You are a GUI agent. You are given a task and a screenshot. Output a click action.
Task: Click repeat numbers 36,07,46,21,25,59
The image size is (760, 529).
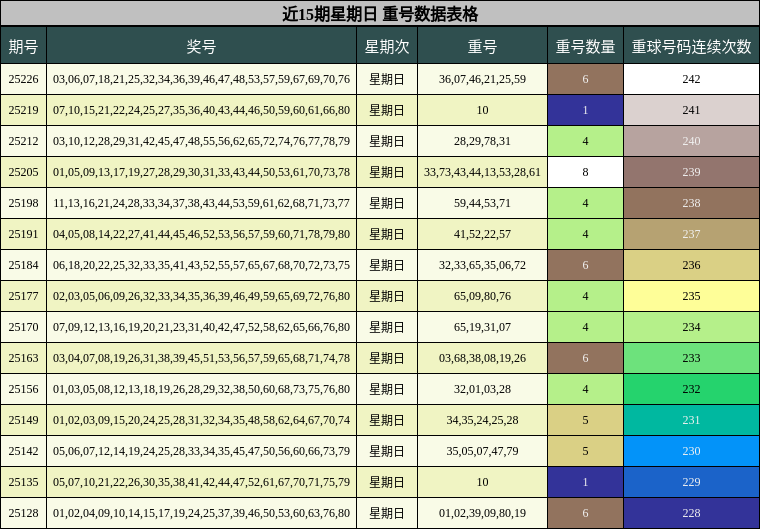click(x=482, y=79)
